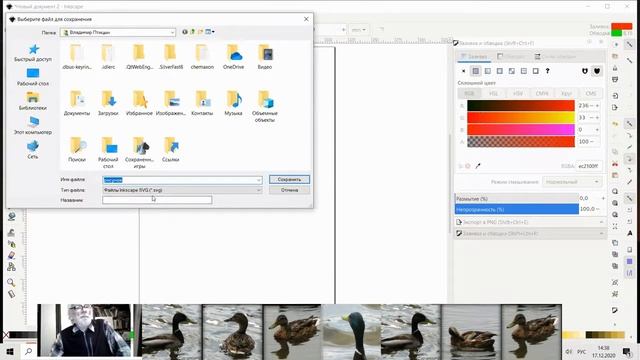Open the mm units dropdown in toolbar
Image resolution: width=640 pixels, height=360 pixels.
[x=359, y=30]
